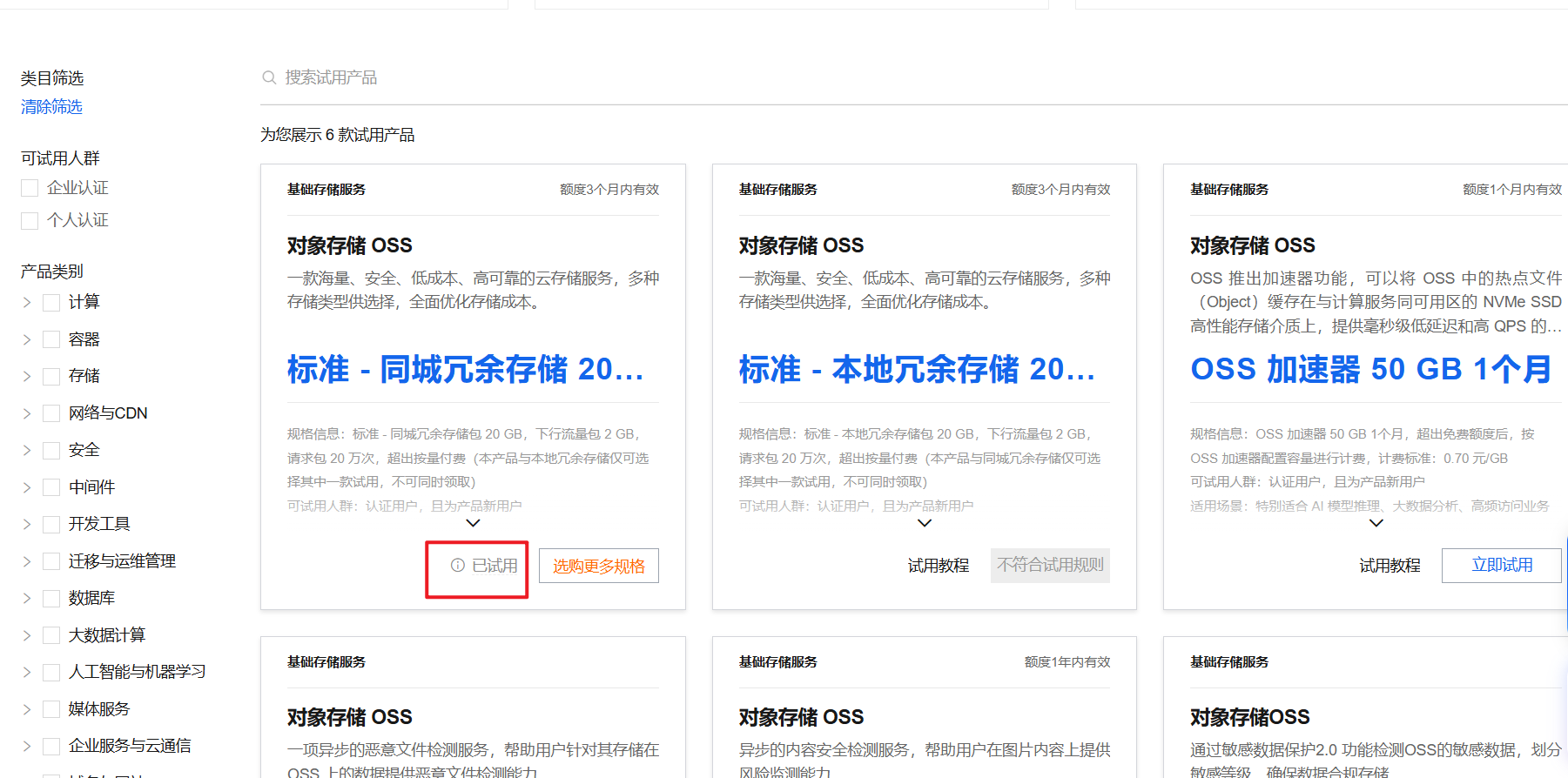Click the 对象存储OSS title for 敏感数据保护
Viewport: 1568px width, 778px height.
[1250, 717]
